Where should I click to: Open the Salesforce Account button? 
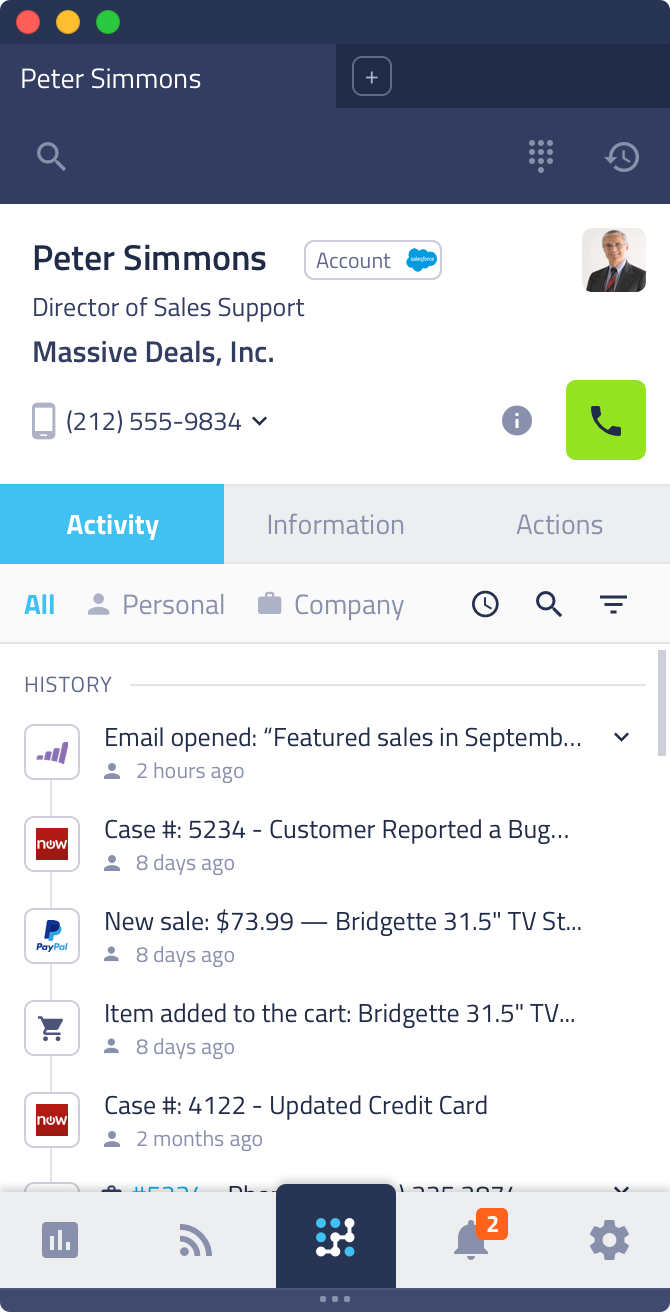372,261
